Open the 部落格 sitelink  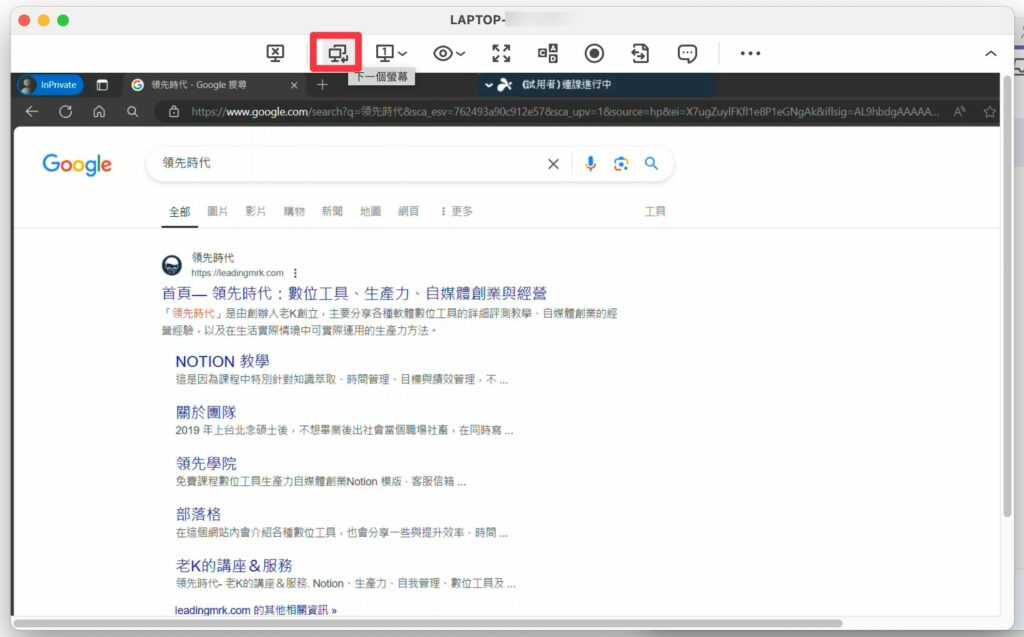coord(198,514)
